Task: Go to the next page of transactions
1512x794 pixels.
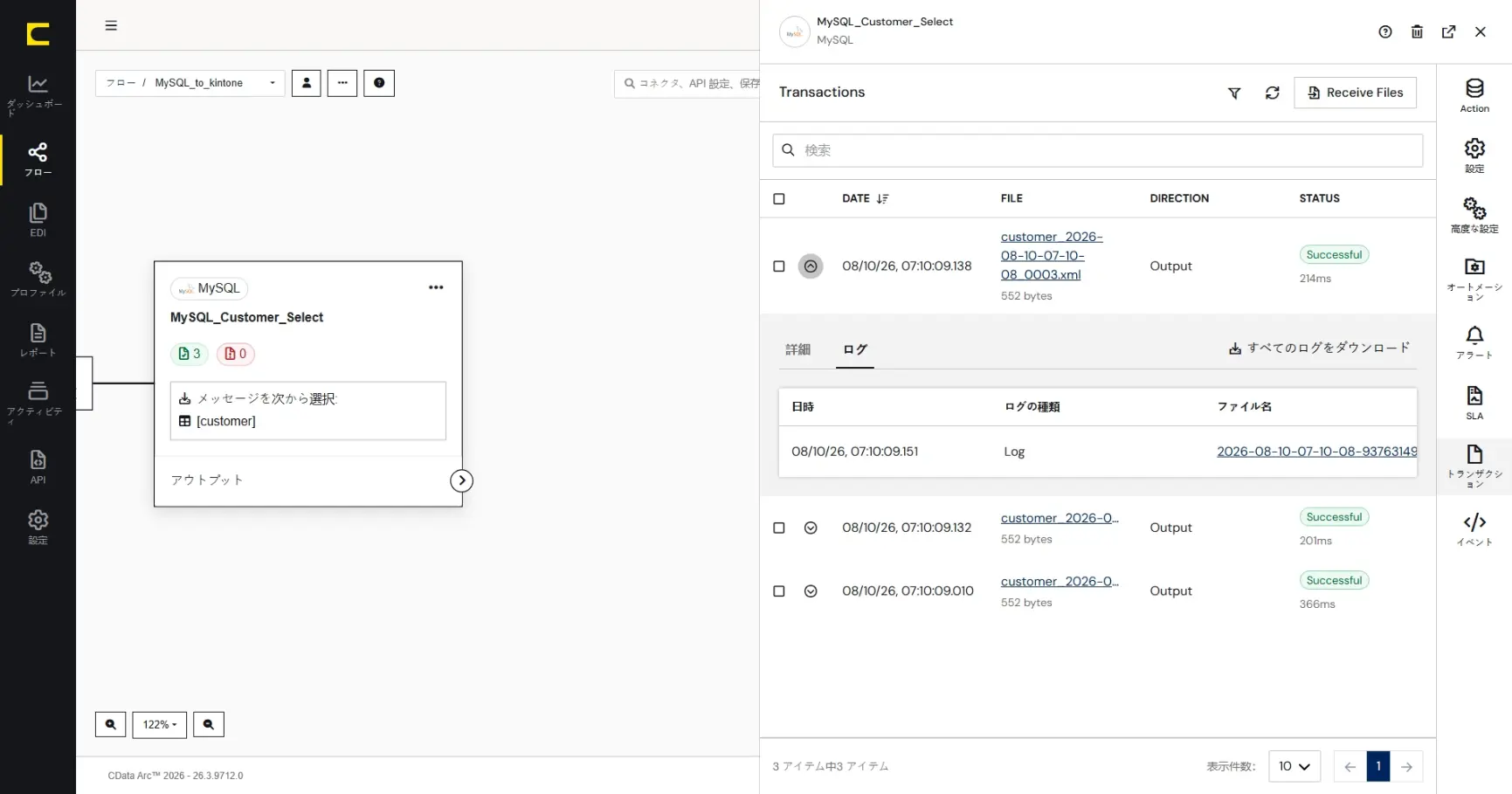Action: 1406,767
